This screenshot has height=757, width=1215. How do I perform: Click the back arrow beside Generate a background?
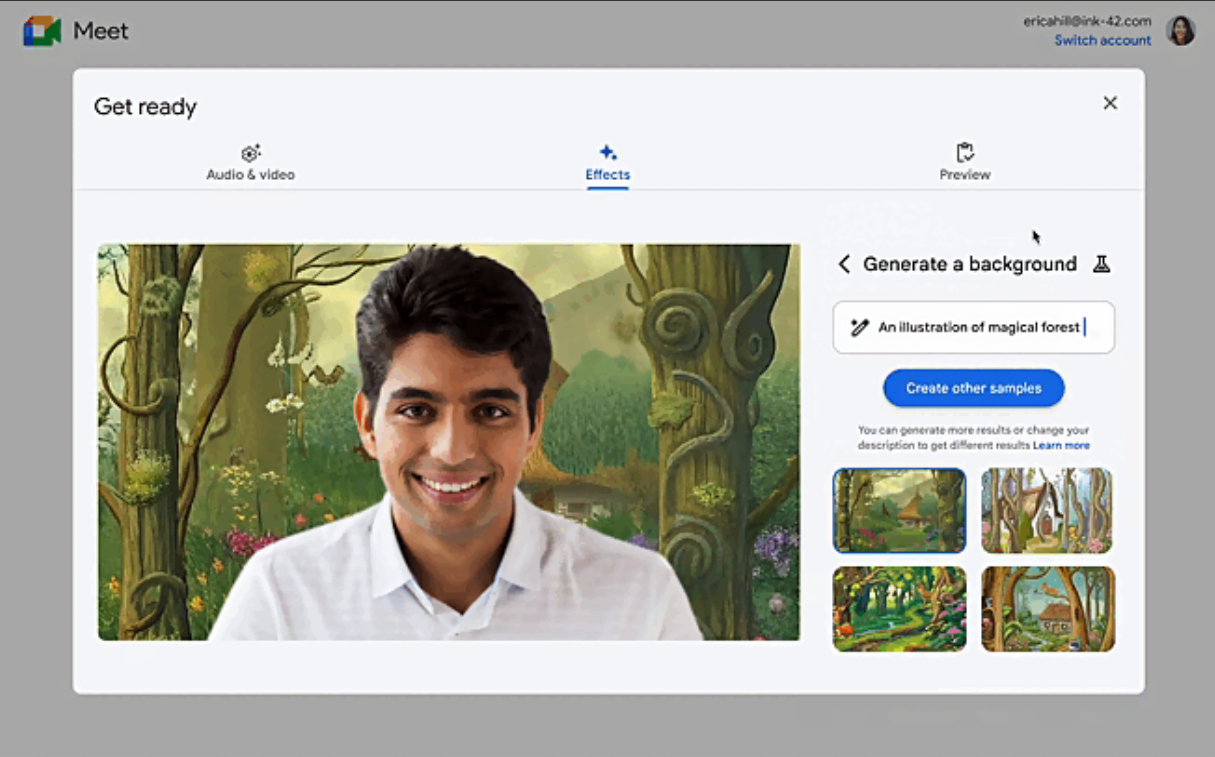(x=843, y=264)
